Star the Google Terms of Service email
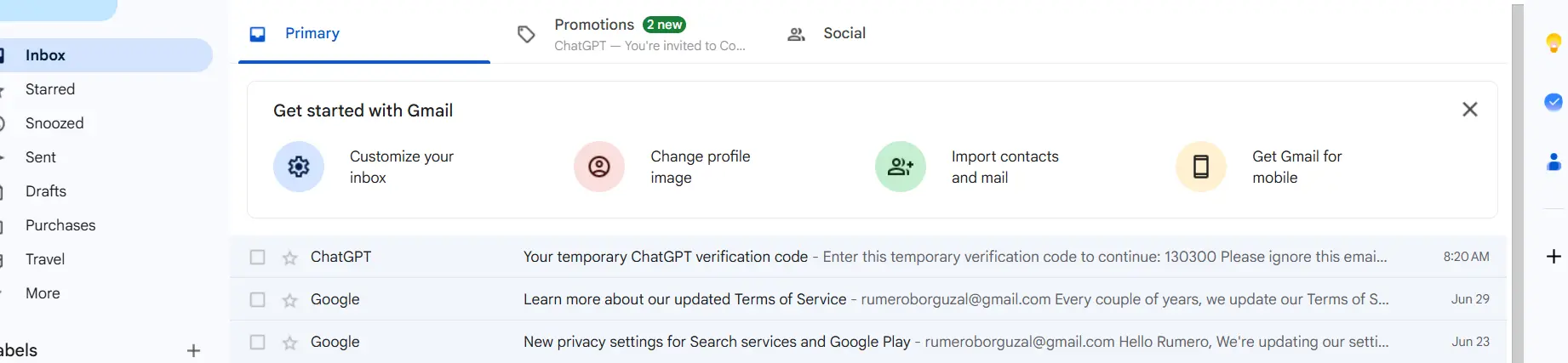 coord(290,300)
